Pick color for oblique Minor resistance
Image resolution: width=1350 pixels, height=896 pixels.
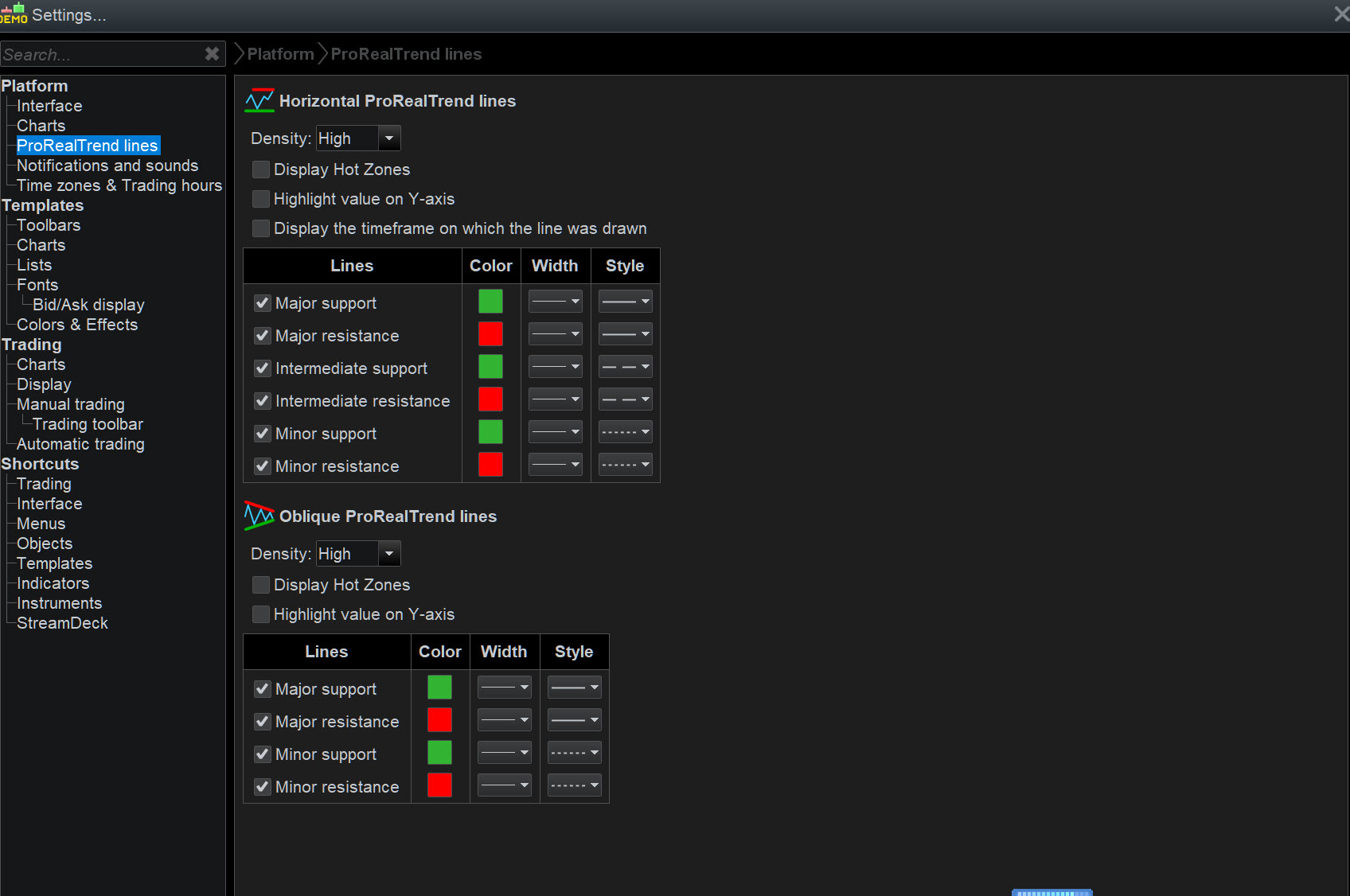click(439, 785)
